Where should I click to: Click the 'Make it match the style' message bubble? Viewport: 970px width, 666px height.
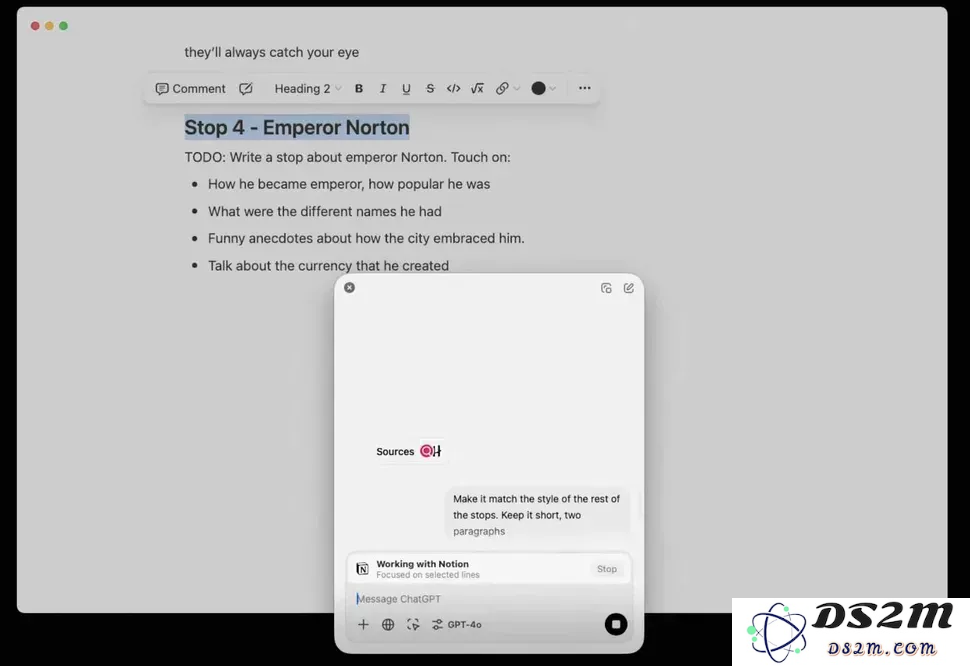(536, 514)
